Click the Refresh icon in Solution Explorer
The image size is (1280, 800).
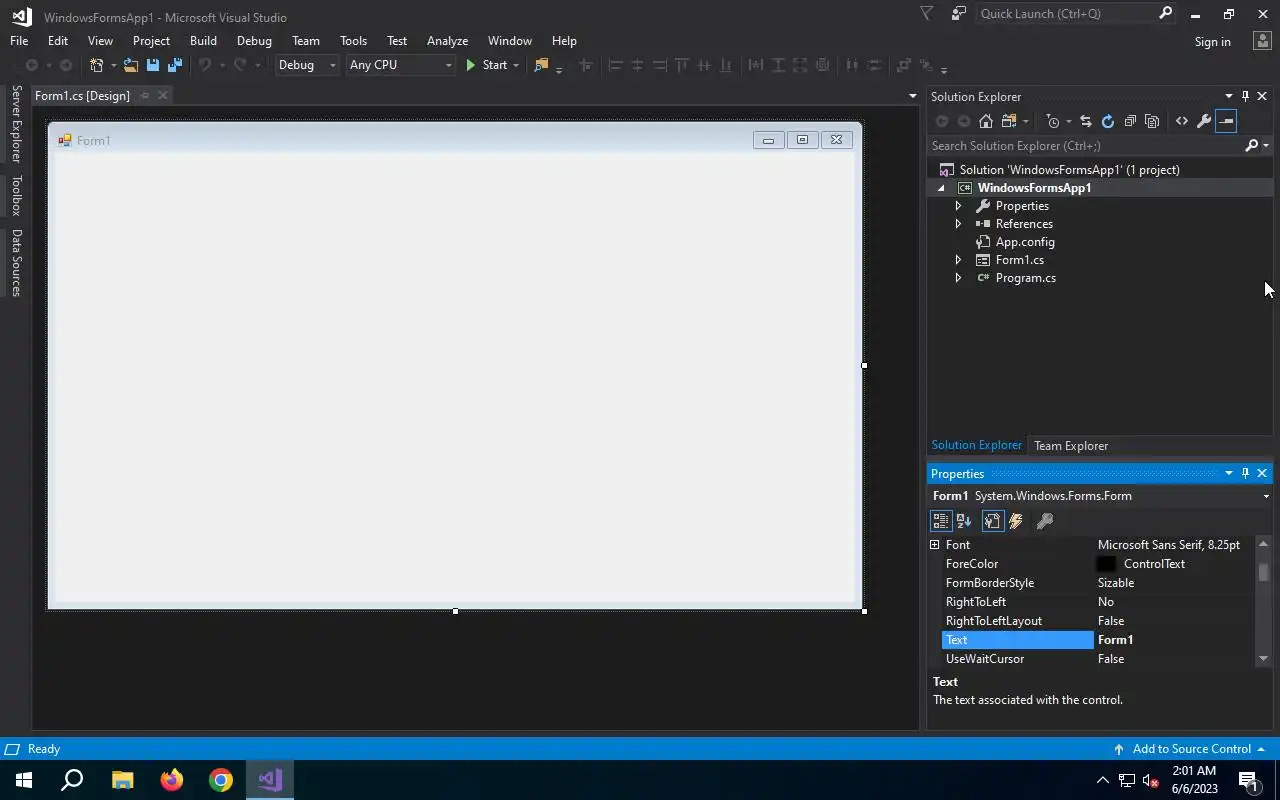click(1107, 121)
